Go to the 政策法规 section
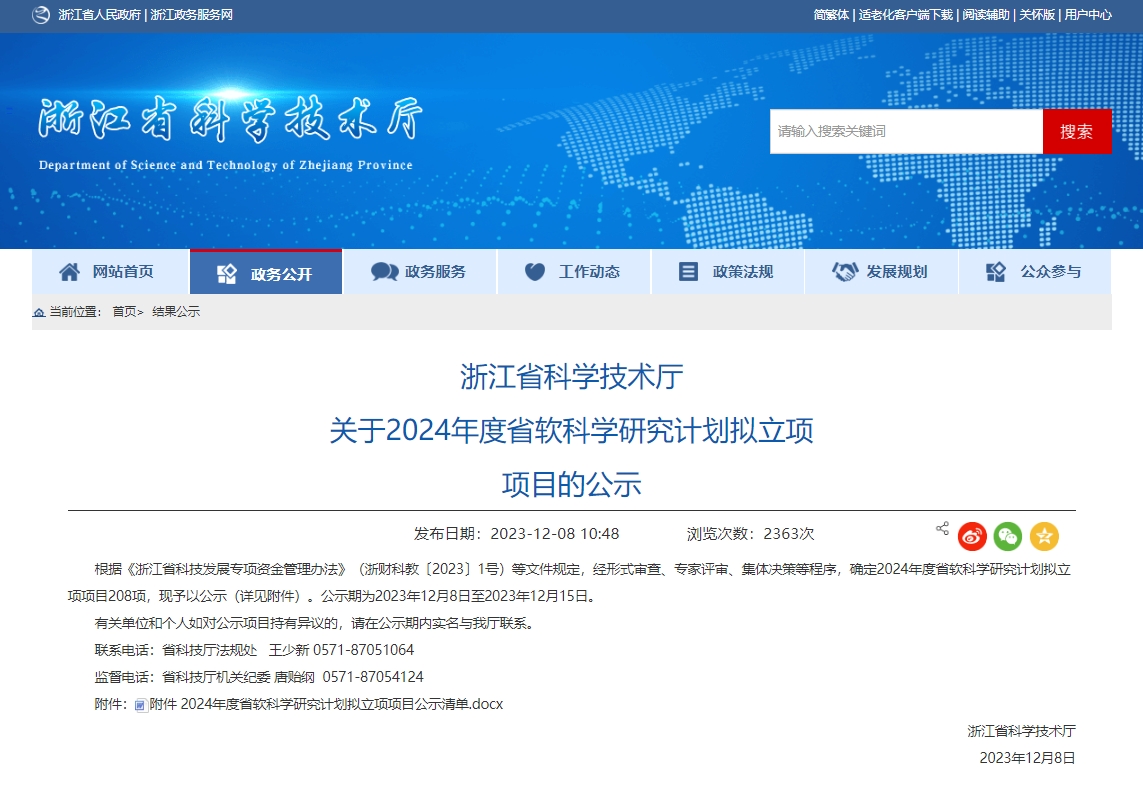1143x797 pixels. pos(727,272)
